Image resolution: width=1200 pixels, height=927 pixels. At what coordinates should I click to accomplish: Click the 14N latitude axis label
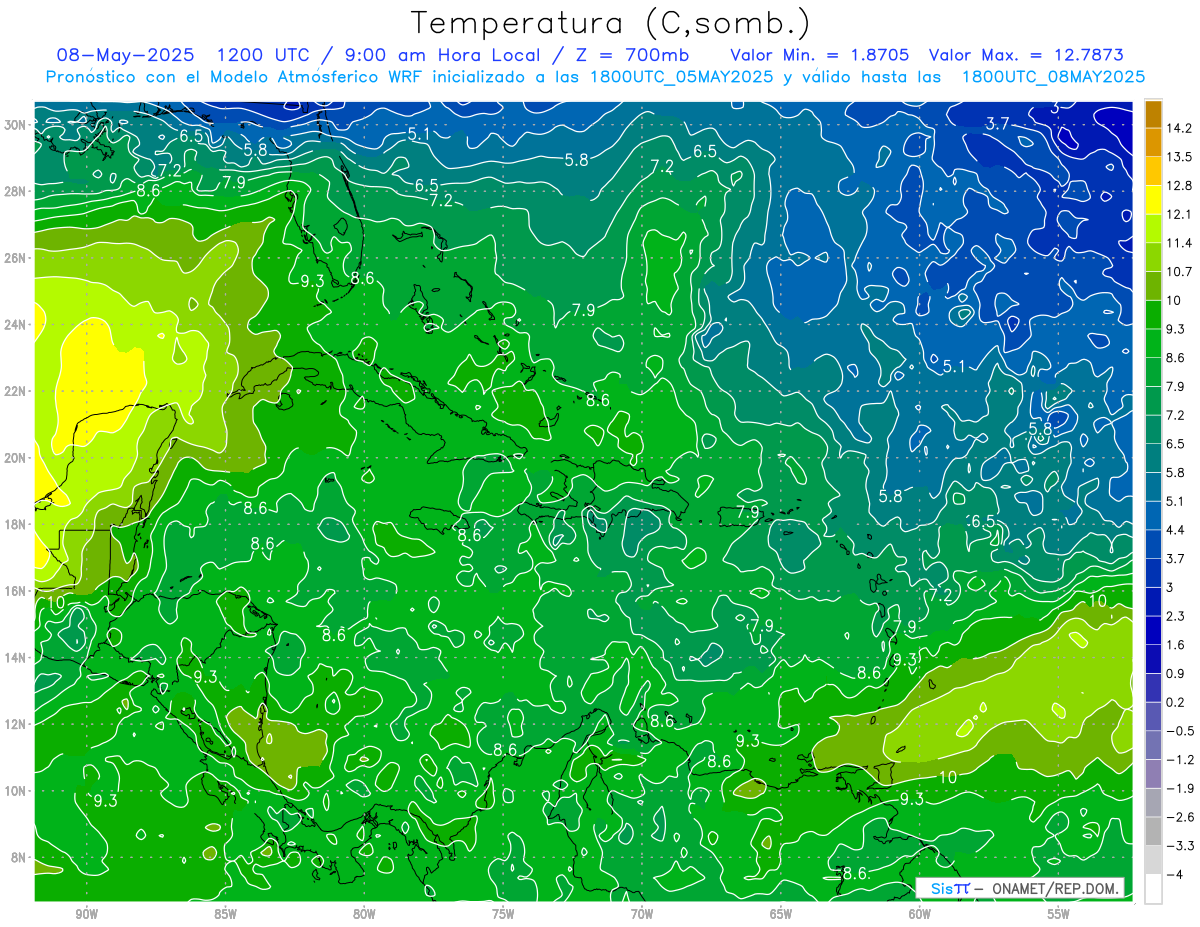[x=15, y=658]
